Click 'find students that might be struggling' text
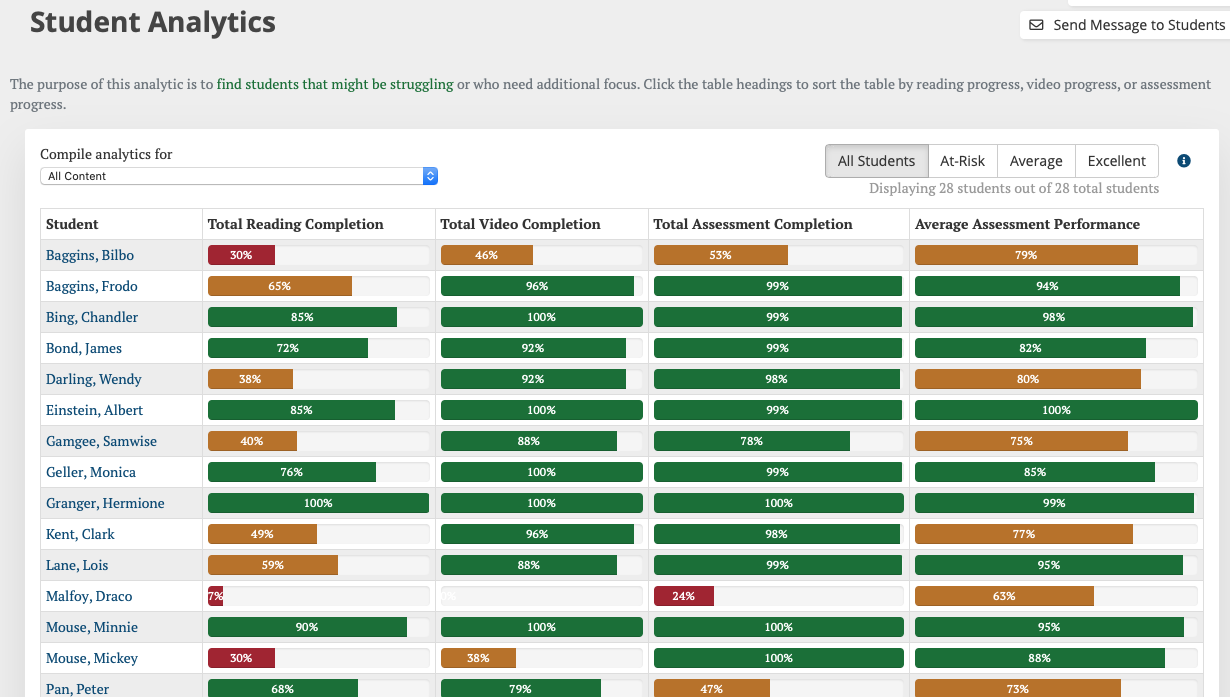Image resolution: width=1230 pixels, height=697 pixels. coord(335,84)
